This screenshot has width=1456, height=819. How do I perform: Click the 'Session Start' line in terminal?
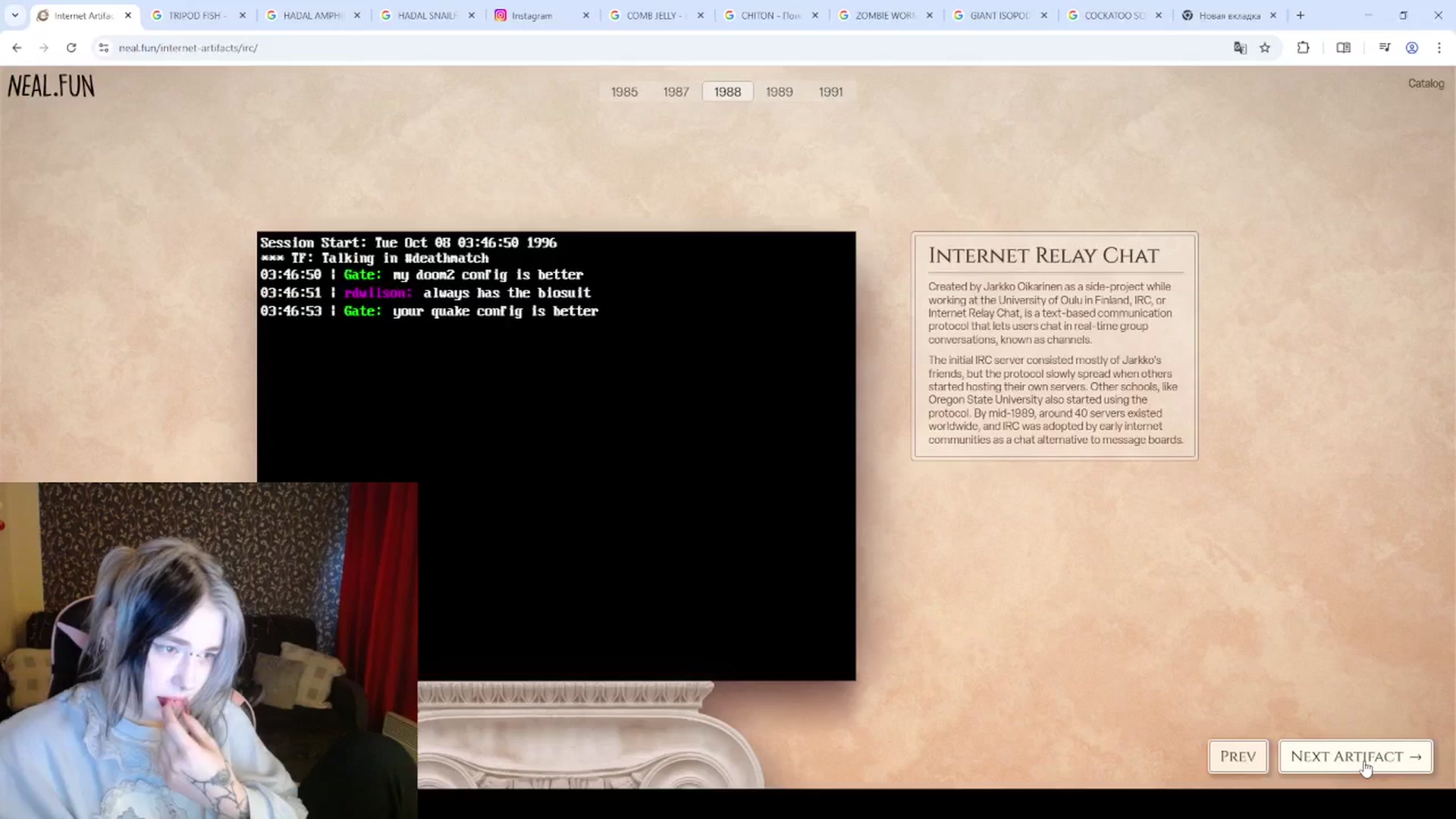point(408,243)
